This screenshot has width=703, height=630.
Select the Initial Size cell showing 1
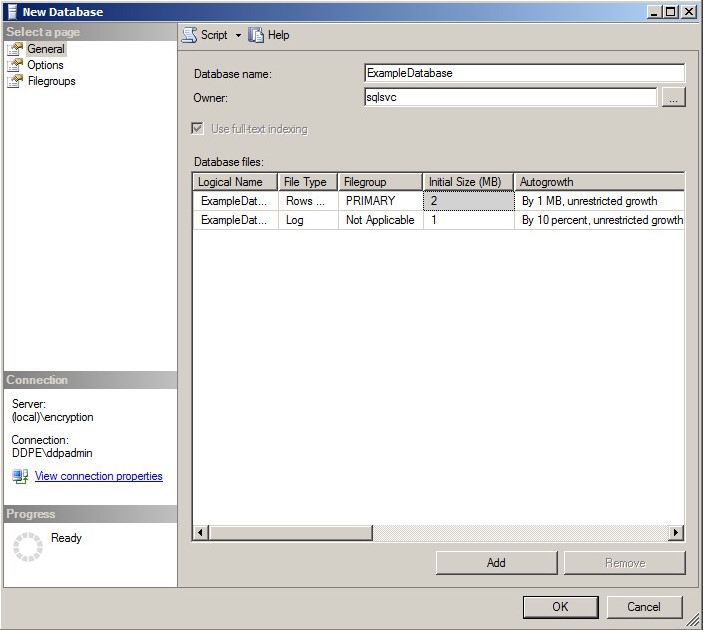click(x=469, y=220)
